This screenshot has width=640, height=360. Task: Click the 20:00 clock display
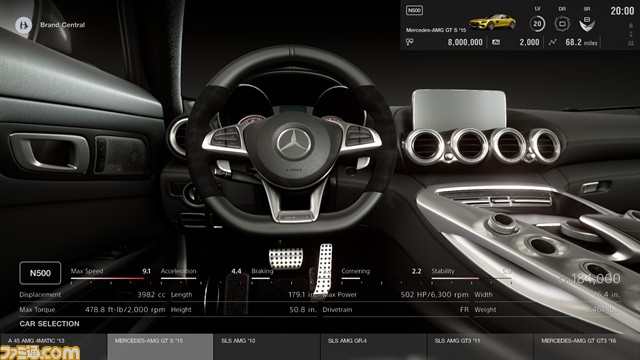point(622,11)
